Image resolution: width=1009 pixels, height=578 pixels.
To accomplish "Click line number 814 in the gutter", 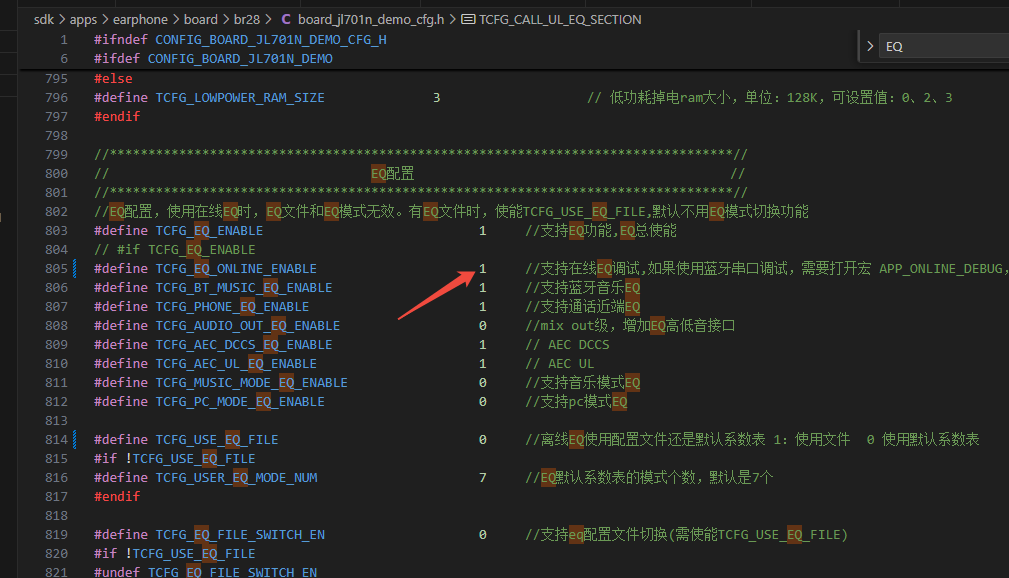I will click(56, 440).
